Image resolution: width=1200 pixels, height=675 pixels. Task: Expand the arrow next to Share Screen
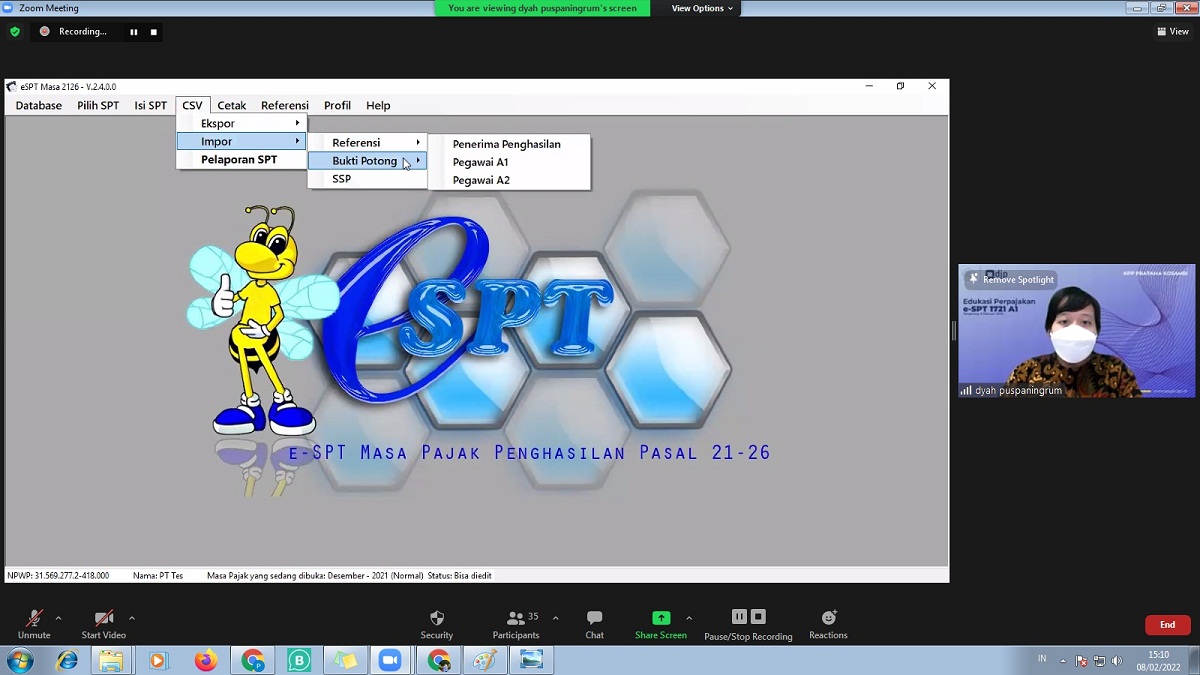[x=689, y=618]
